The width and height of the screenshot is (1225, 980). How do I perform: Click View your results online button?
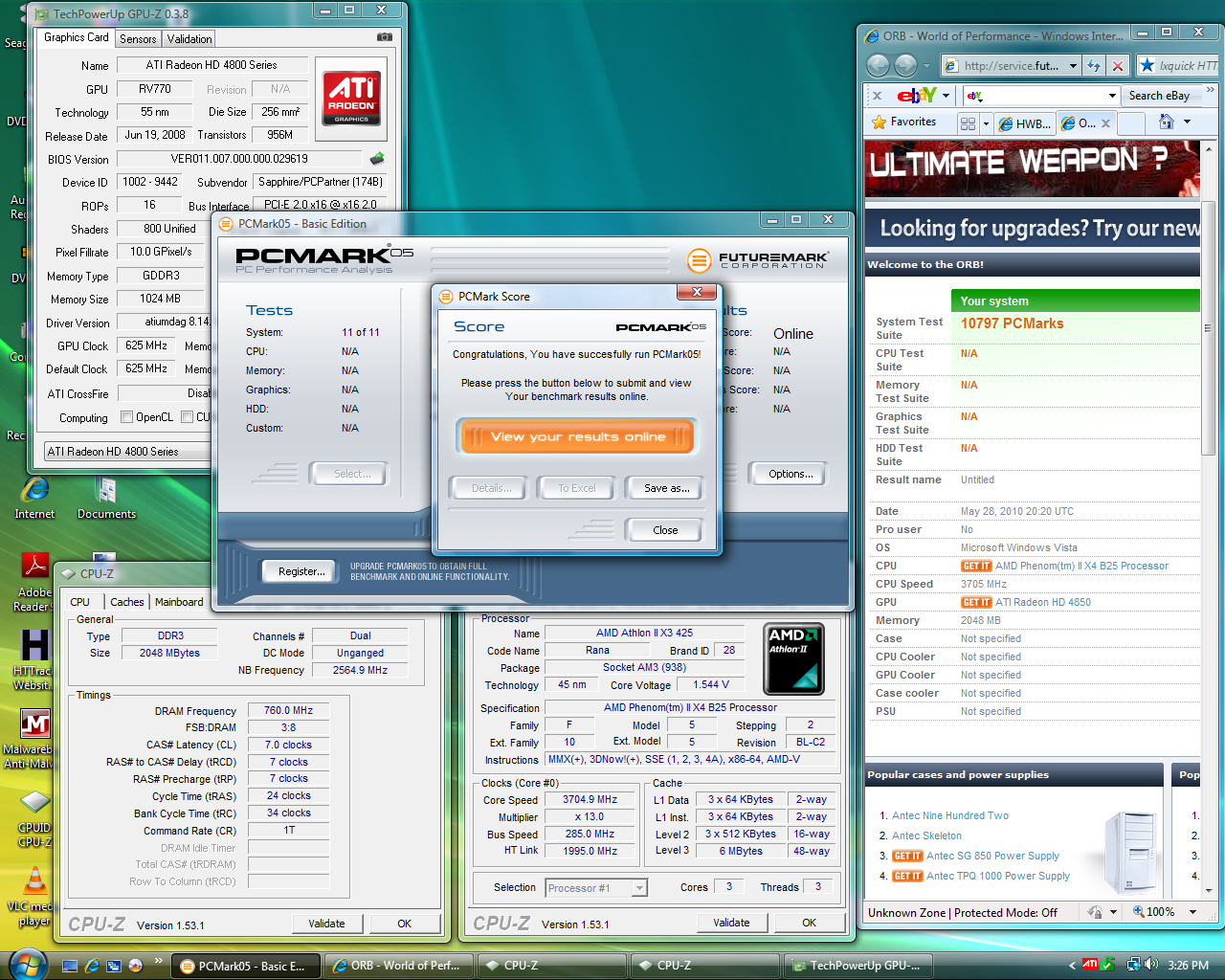(x=577, y=436)
